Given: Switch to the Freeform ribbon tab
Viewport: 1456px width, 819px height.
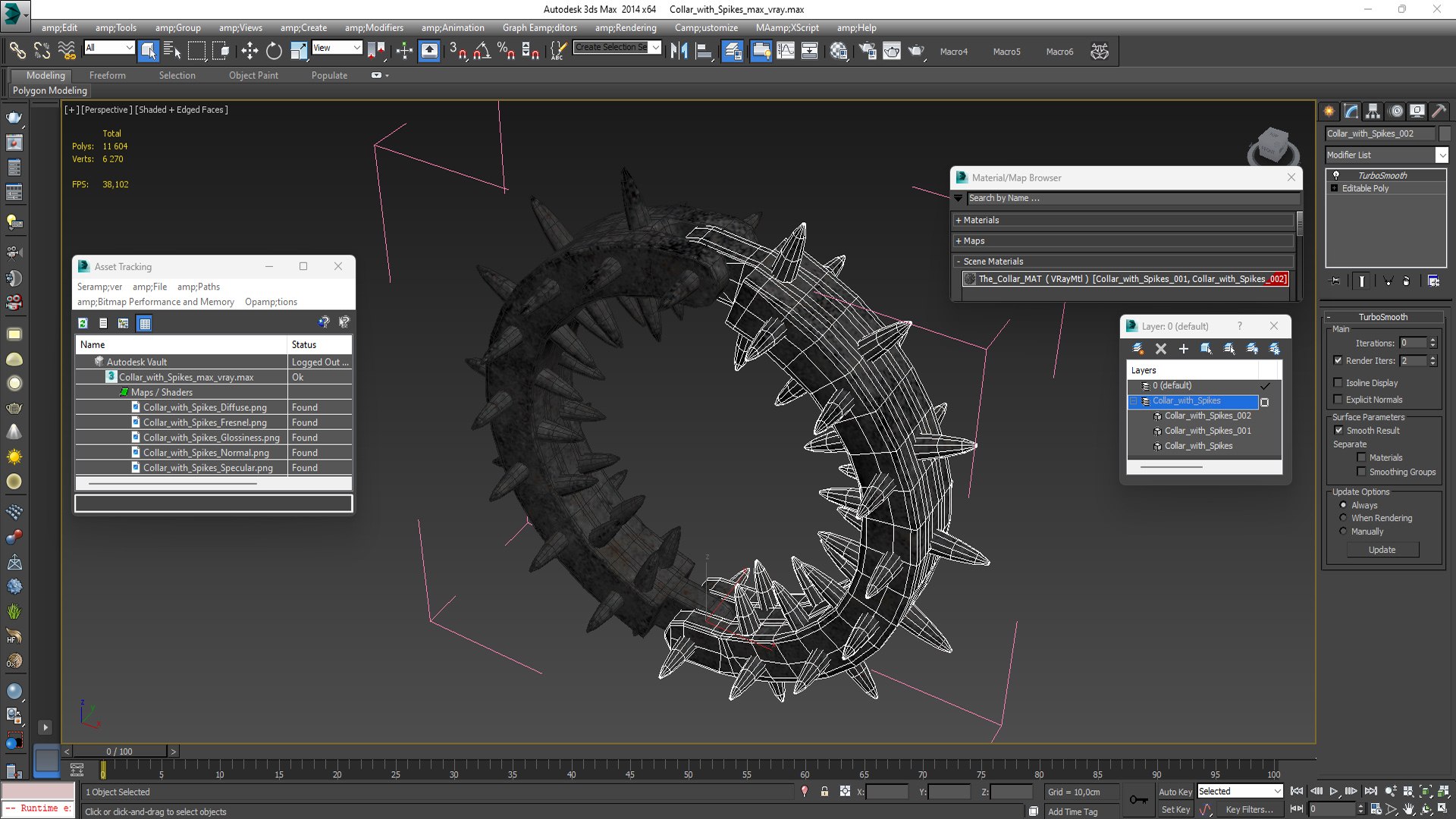Looking at the screenshot, I should coord(107,75).
